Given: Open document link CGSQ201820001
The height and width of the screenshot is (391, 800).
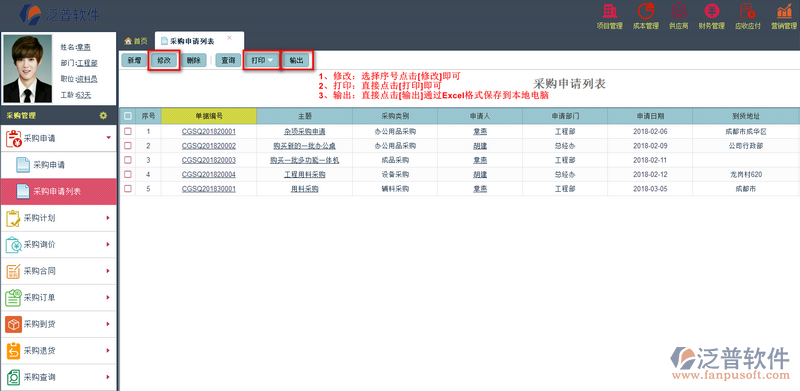Looking at the screenshot, I should coord(209,131).
